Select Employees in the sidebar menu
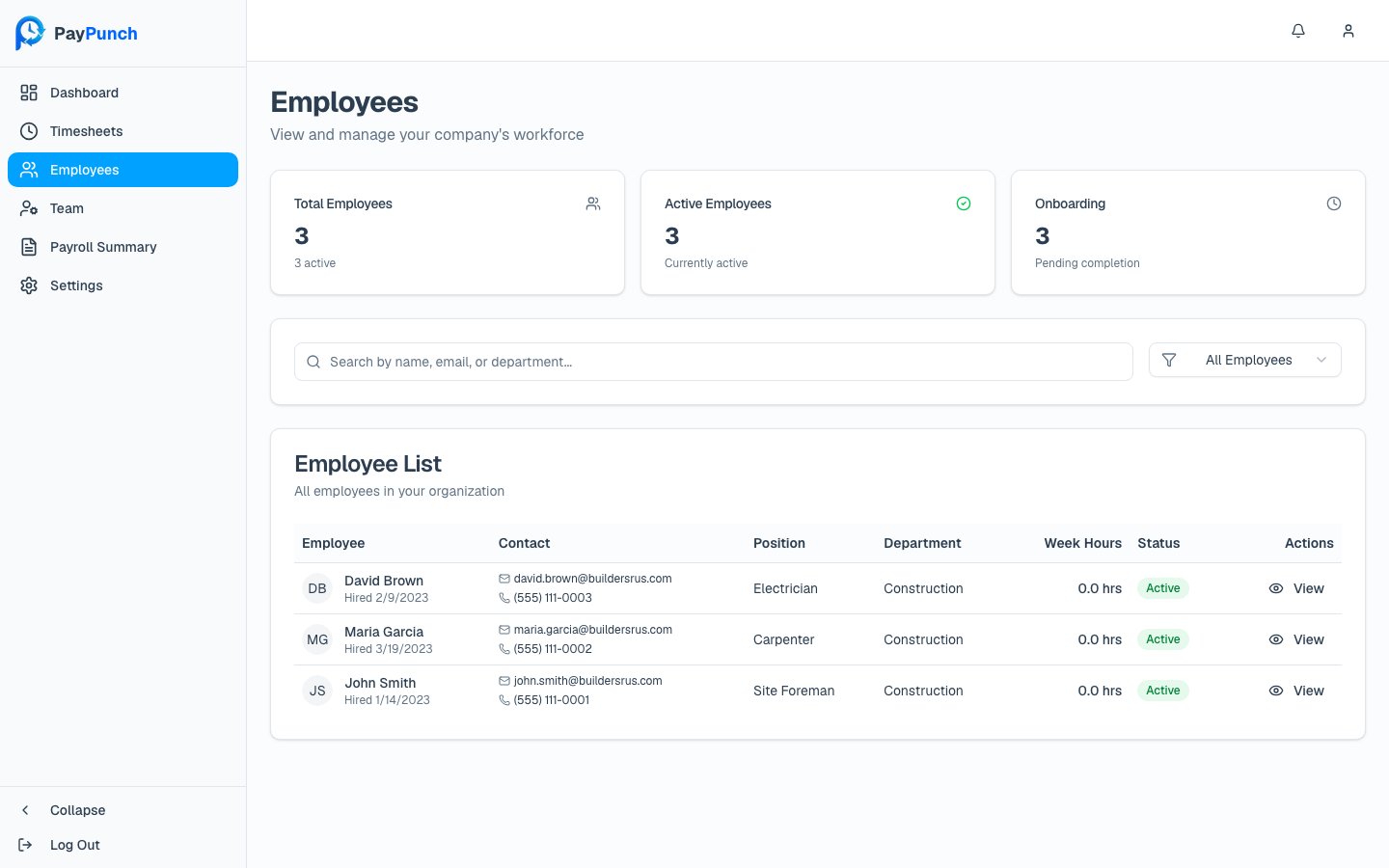This screenshot has height=868, width=1389. tap(123, 170)
